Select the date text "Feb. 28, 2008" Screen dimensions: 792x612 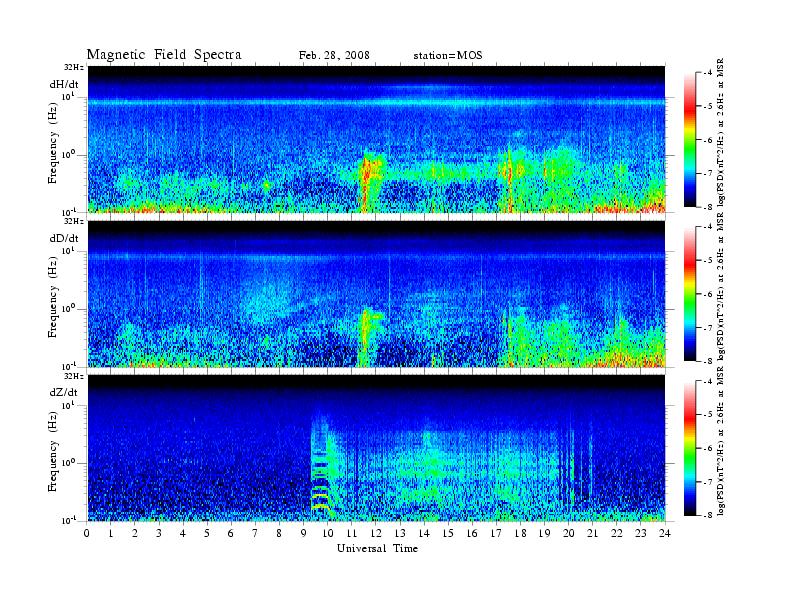click(334, 55)
